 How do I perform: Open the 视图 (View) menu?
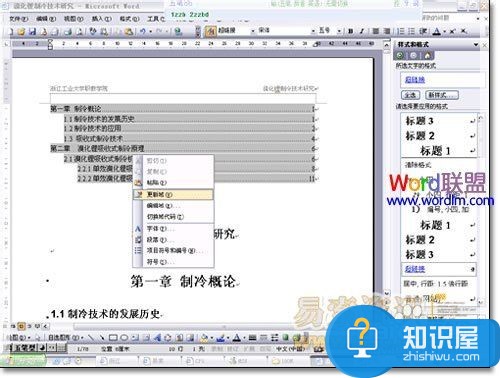coord(73,19)
